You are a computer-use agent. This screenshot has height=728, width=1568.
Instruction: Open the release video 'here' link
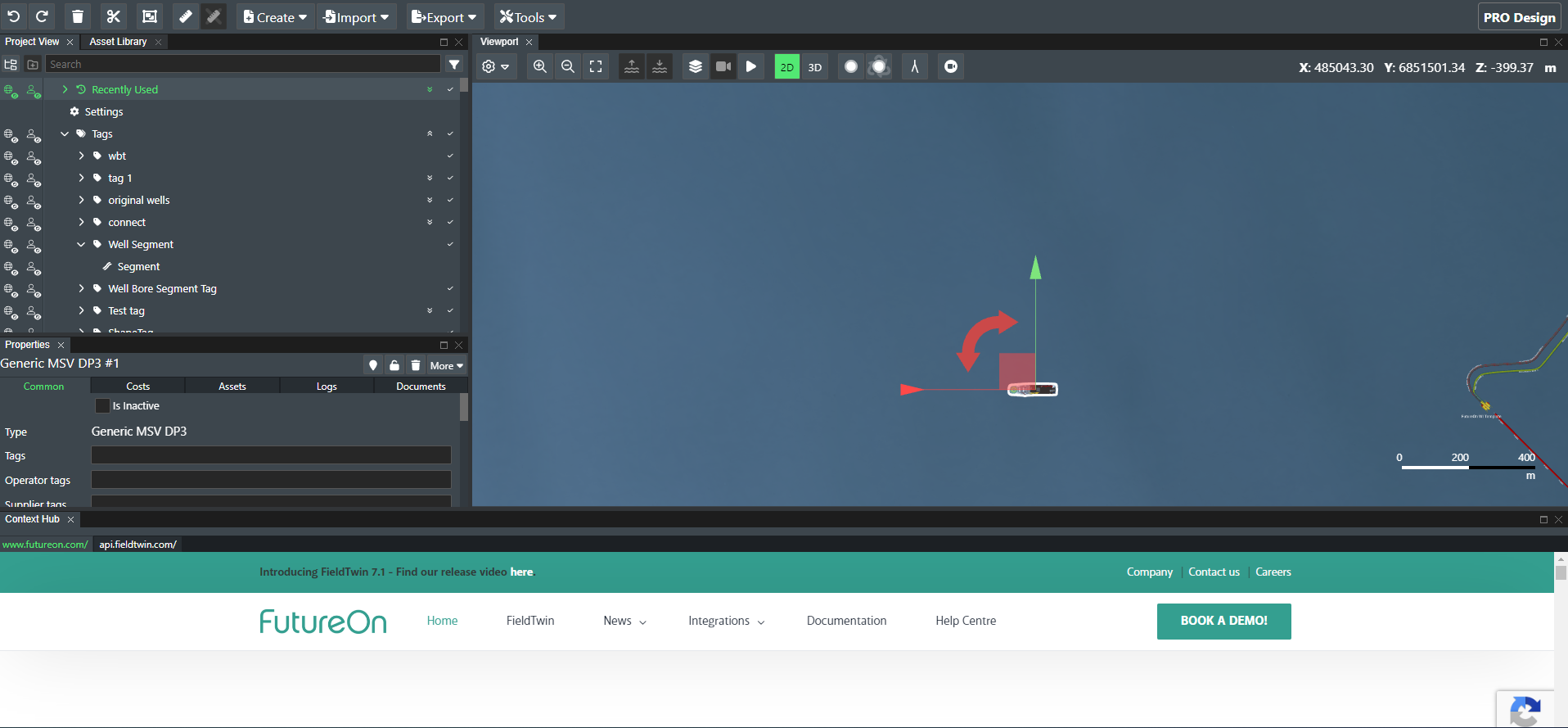[x=521, y=572]
